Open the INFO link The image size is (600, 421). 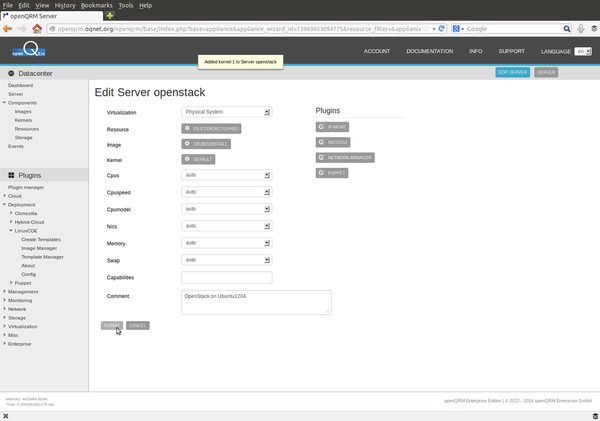[476, 51]
